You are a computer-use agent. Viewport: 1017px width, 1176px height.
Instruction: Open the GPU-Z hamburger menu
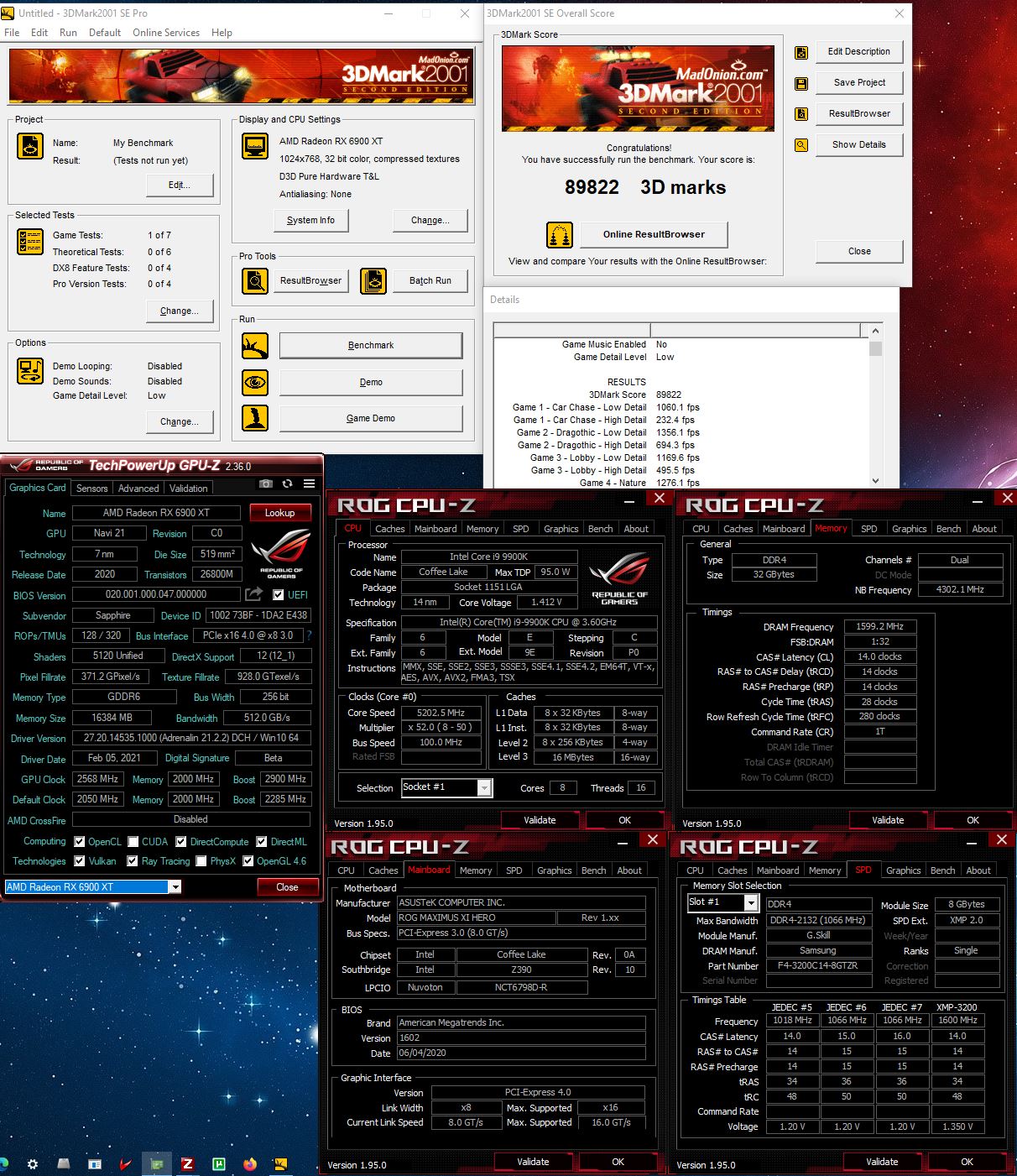tap(310, 483)
